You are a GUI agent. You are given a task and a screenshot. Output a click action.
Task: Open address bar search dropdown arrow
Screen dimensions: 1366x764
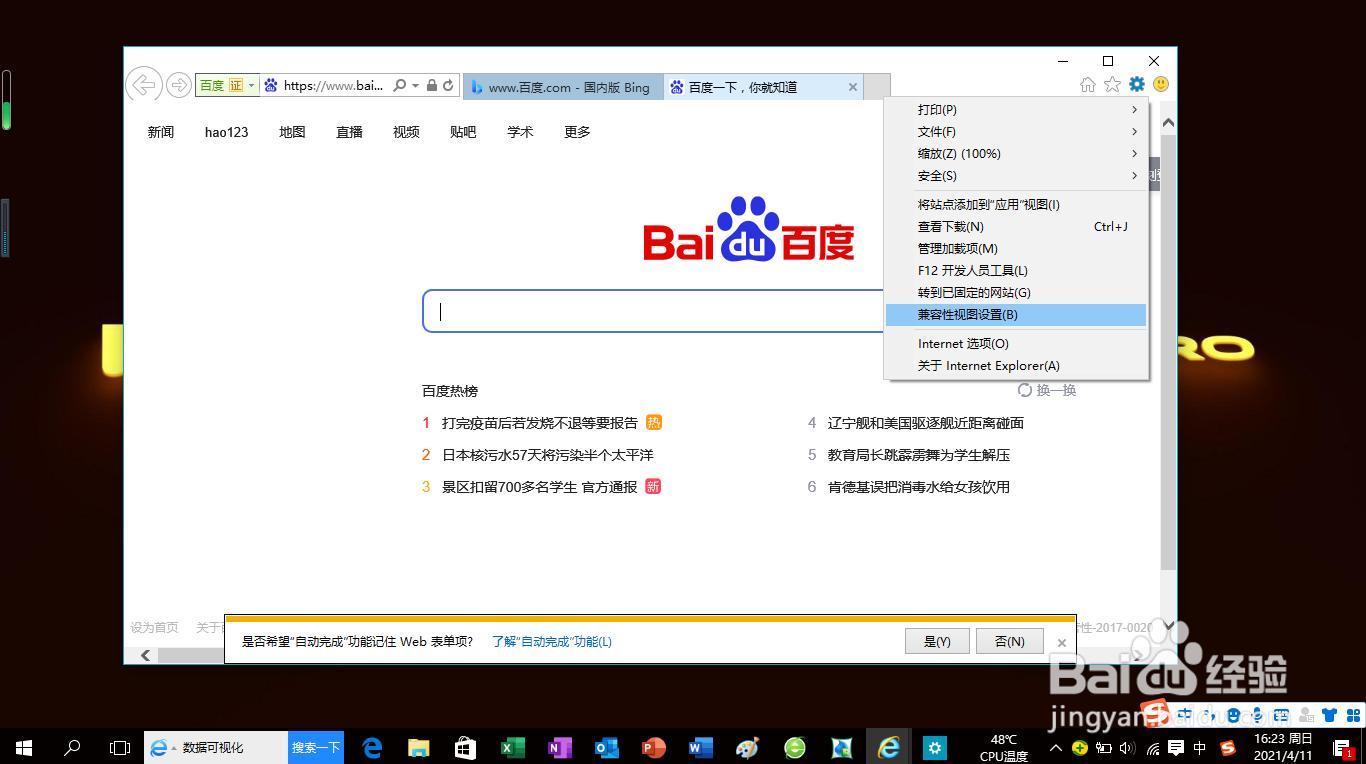416,86
